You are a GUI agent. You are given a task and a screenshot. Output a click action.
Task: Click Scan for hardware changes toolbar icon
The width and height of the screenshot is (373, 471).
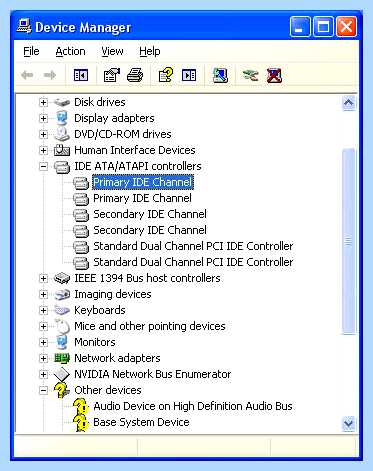(220, 75)
